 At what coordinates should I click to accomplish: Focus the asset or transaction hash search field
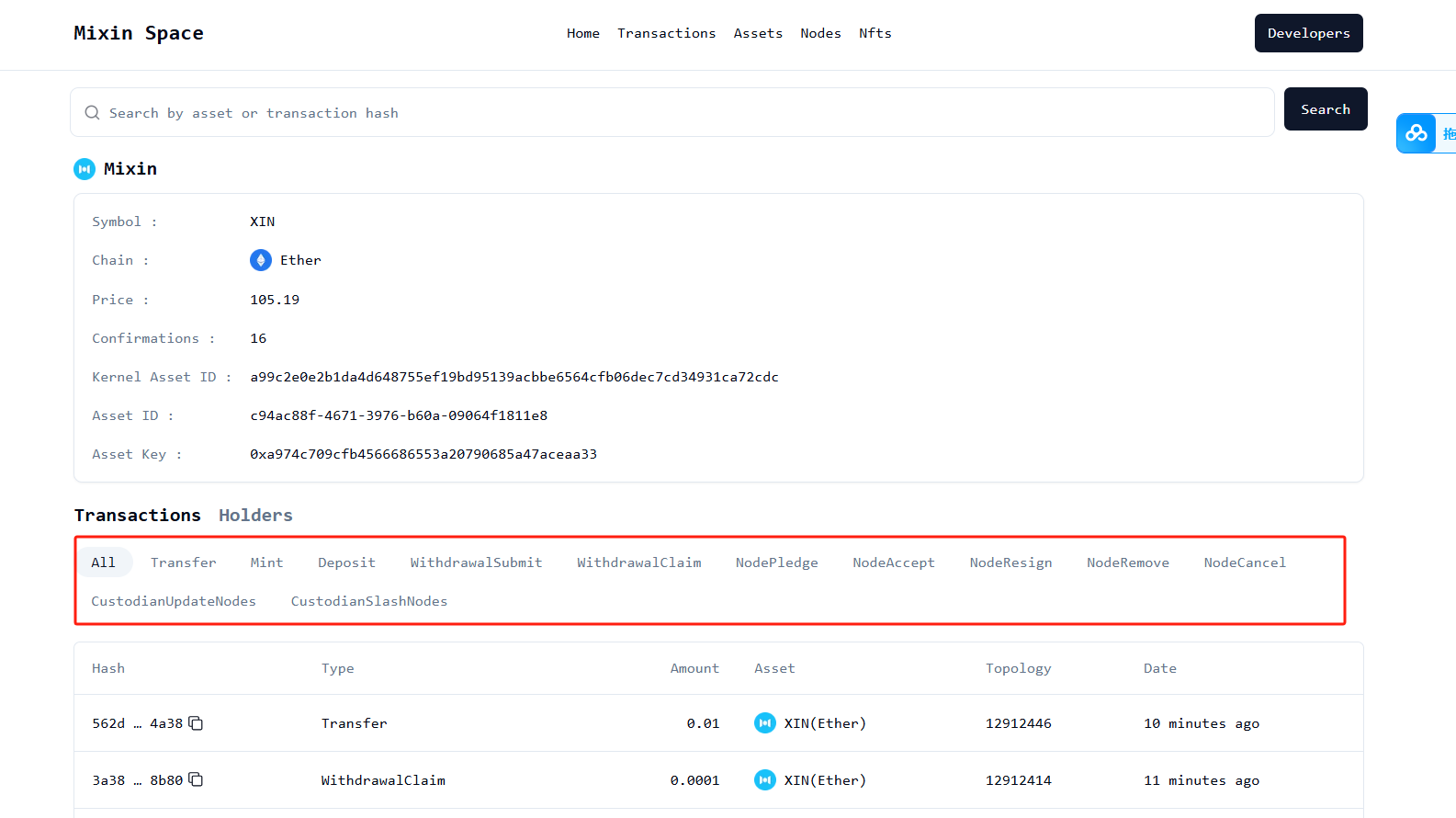(672, 113)
